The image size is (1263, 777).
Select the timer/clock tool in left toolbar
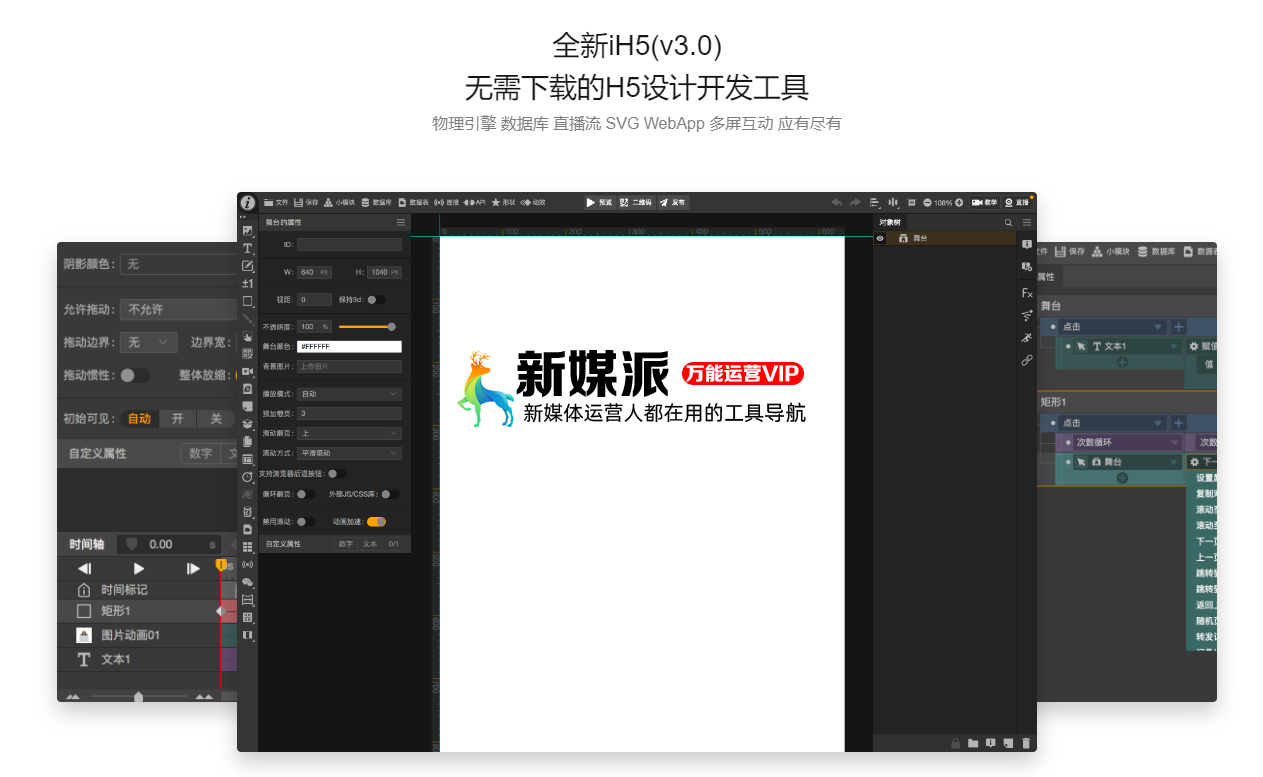tap(248, 477)
